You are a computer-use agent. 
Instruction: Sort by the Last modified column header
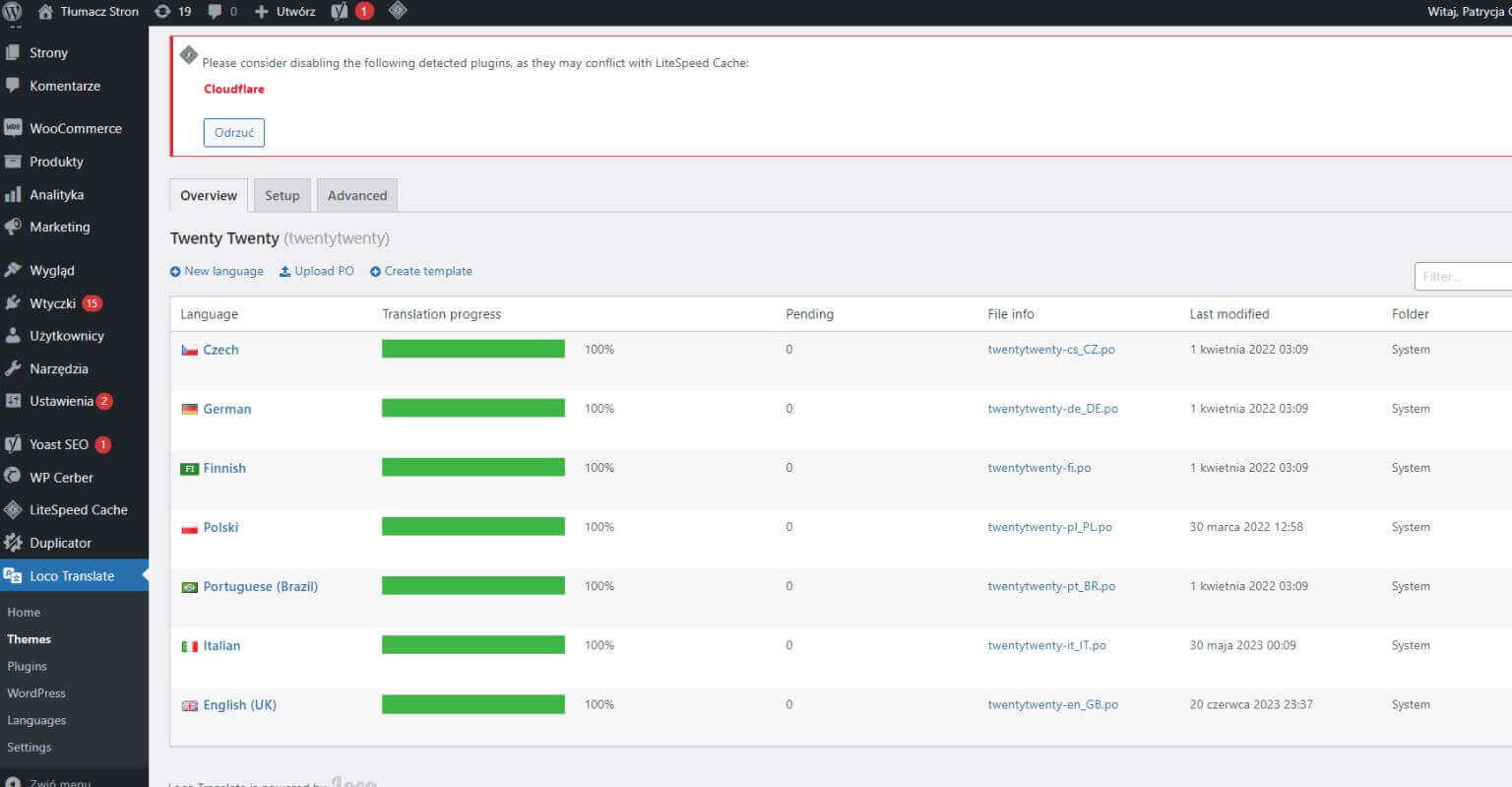coord(1229,314)
